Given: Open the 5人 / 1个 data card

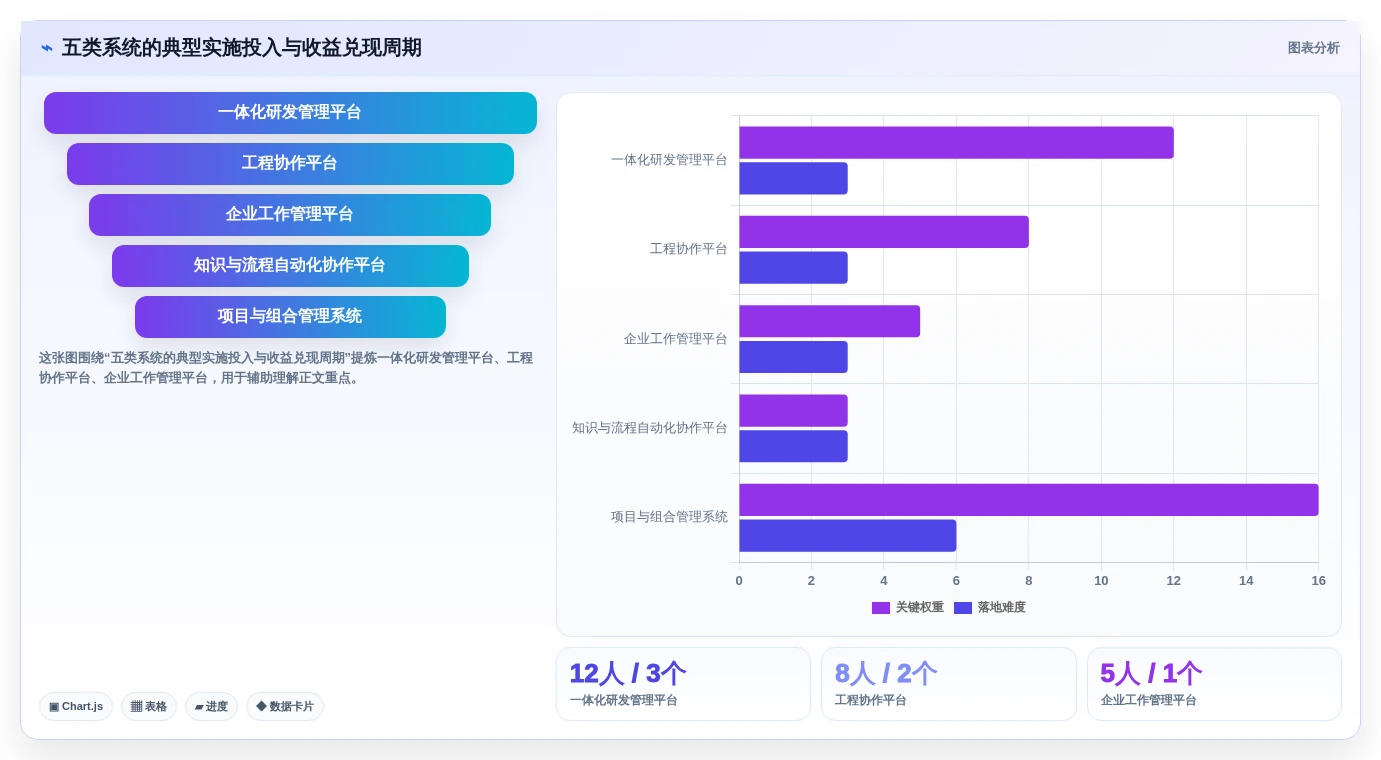Looking at the screenshot, I should pos(1214,684).
